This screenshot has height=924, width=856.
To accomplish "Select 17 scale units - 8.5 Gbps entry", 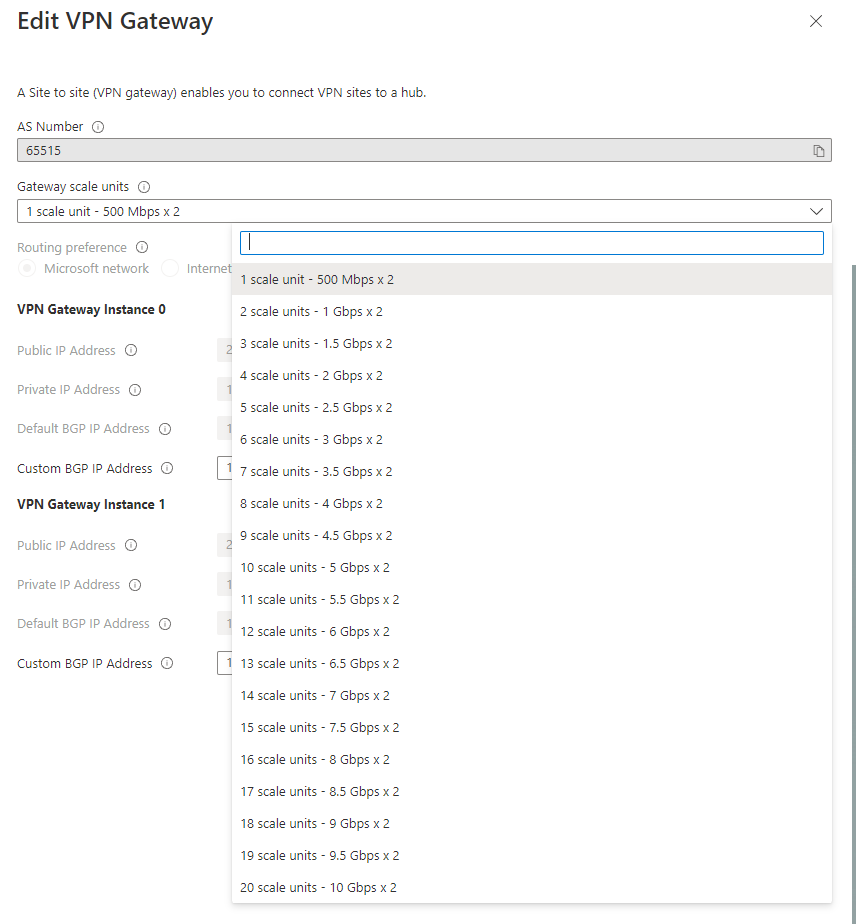I will pyautogui.click(x=532, y=792).
